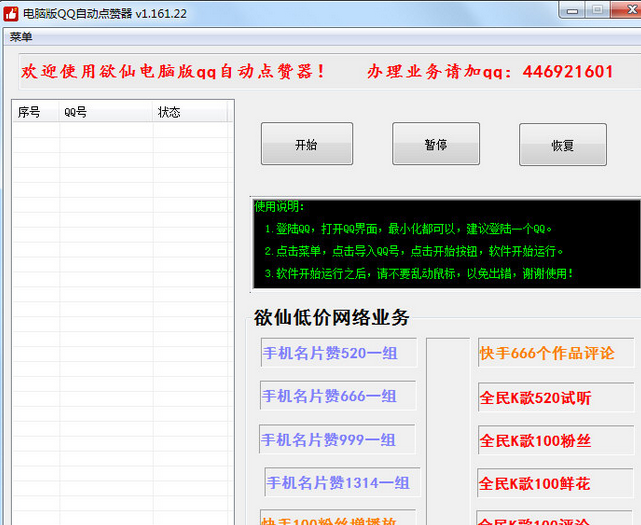Open 手机名片赞1314一组 service
The width and height of the screenshot is (641, 525).
click(x=342, y=482)
